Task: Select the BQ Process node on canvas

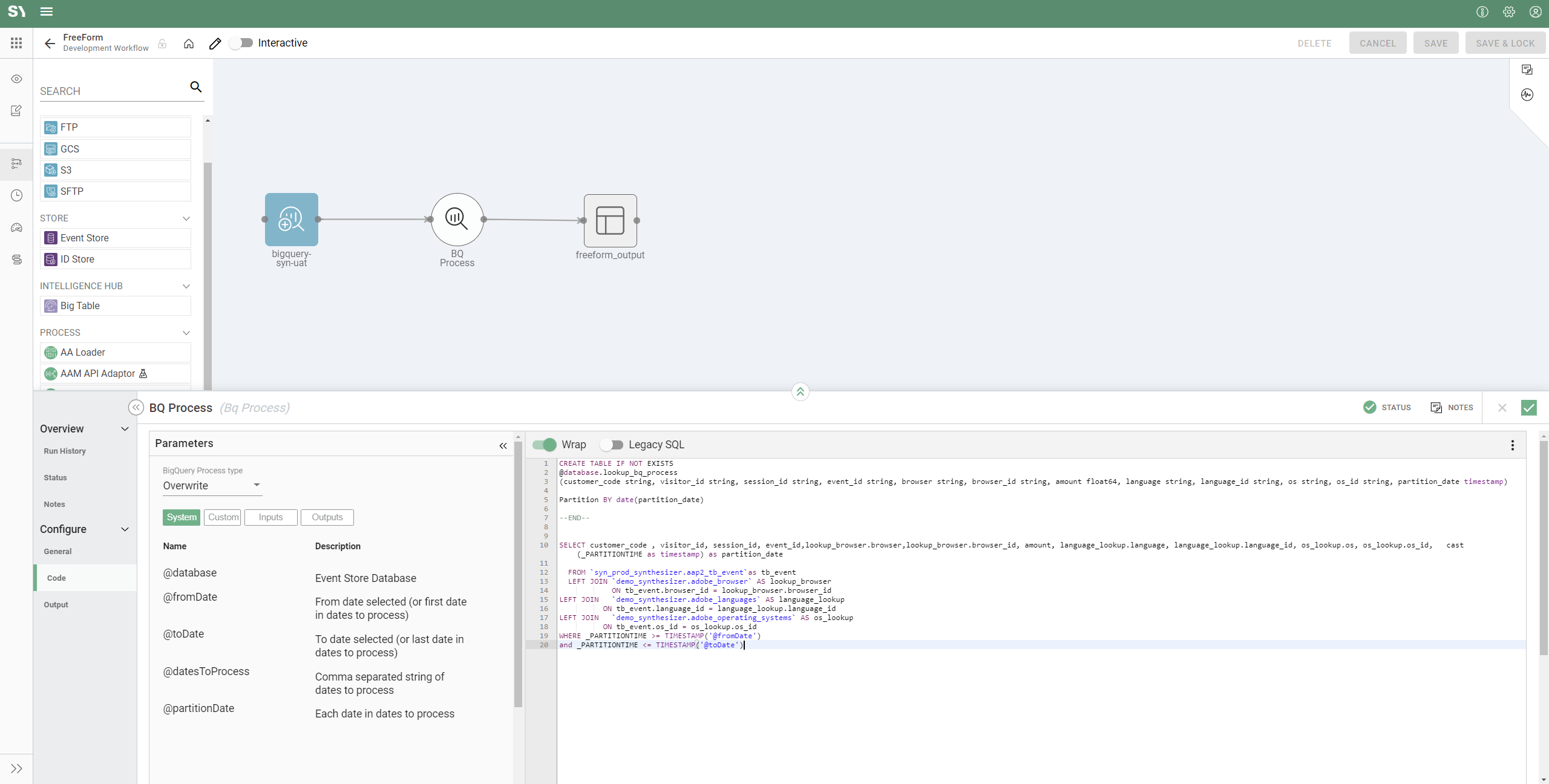Action: tap(457, 220)
